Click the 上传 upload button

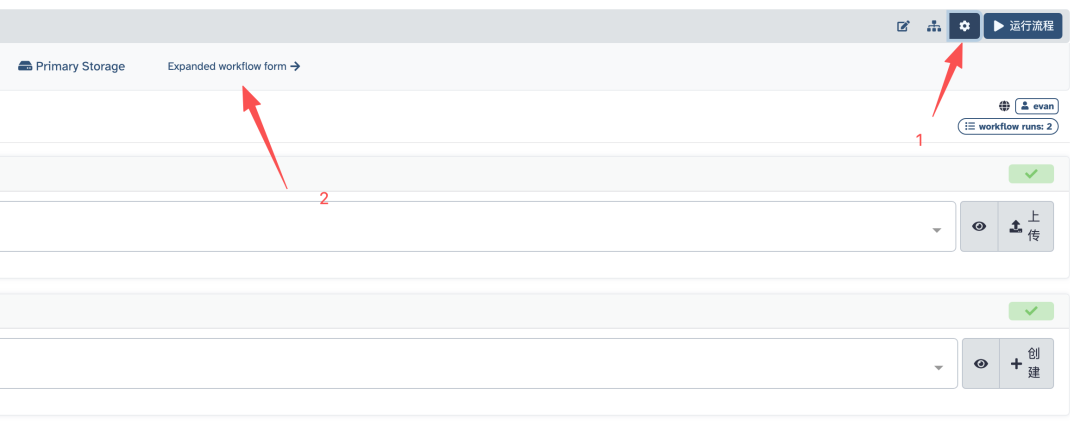click(x=1026, y=227)
